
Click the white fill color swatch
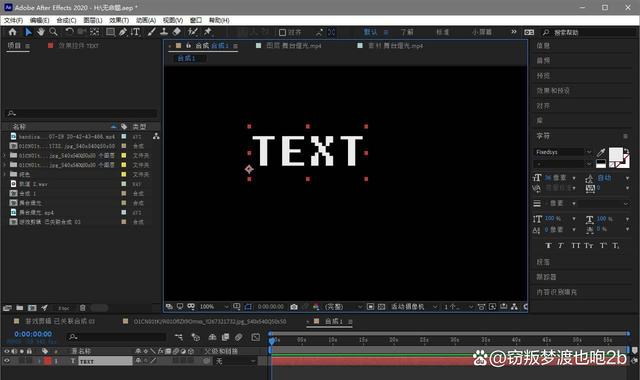click(616, 155)
